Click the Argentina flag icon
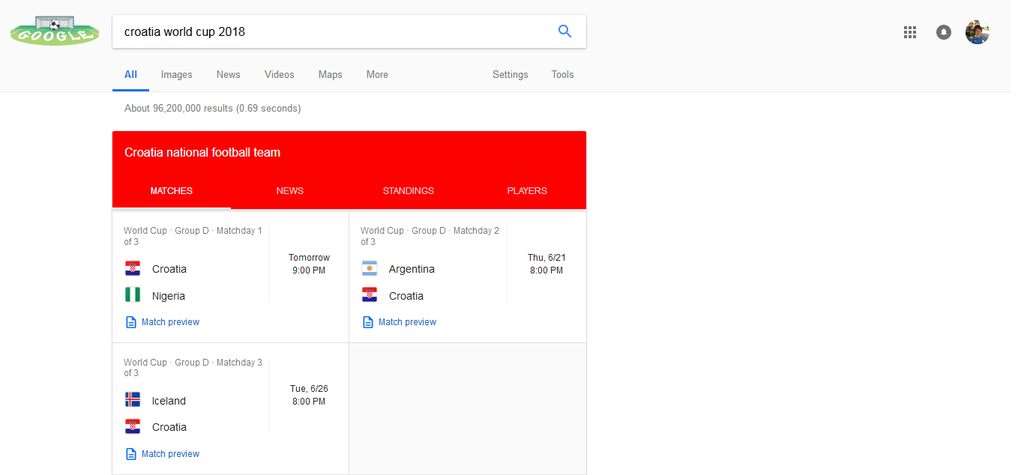The image size is (1024, 475). click(370, 269)
